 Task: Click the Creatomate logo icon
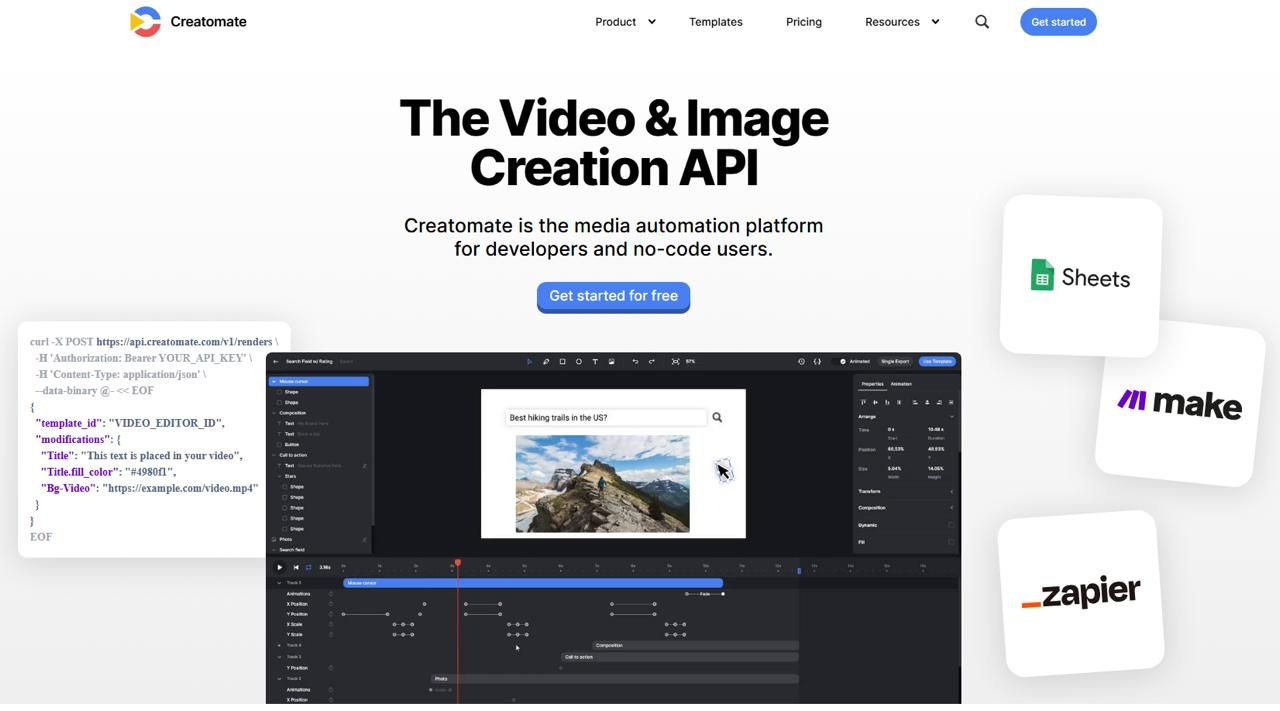click(145, 21)
